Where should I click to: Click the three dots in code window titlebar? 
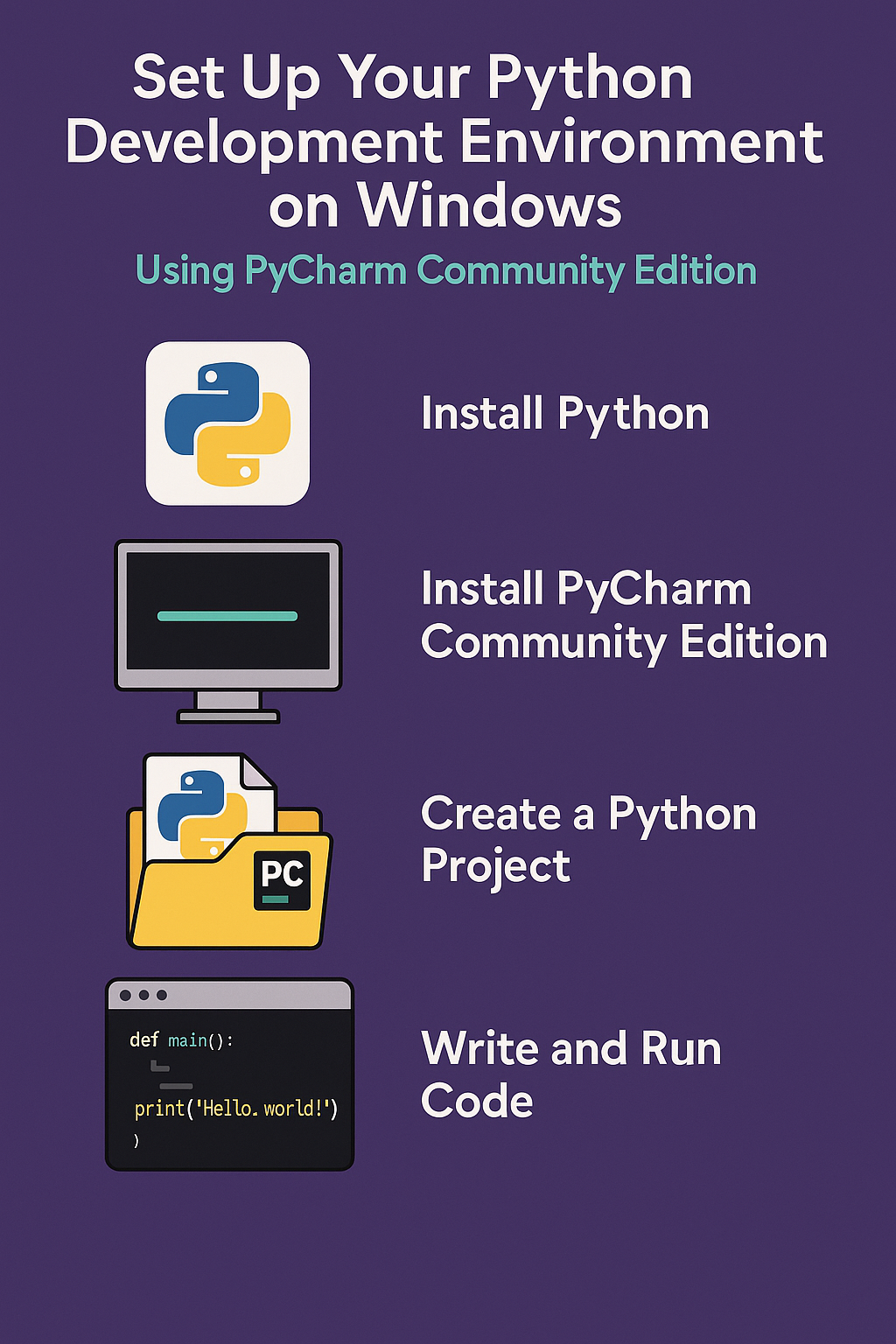point(143,995)
